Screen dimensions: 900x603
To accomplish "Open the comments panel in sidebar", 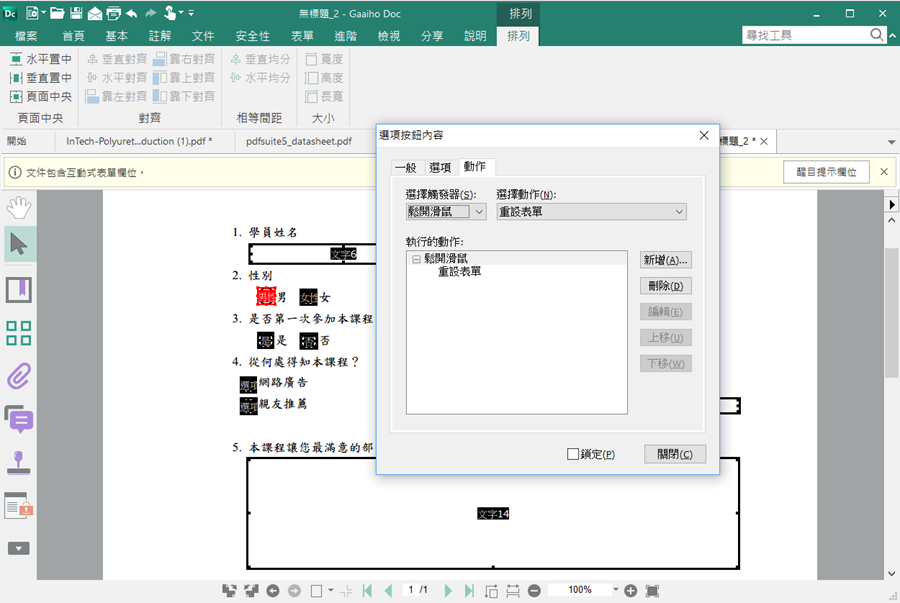I will (18, 420).
